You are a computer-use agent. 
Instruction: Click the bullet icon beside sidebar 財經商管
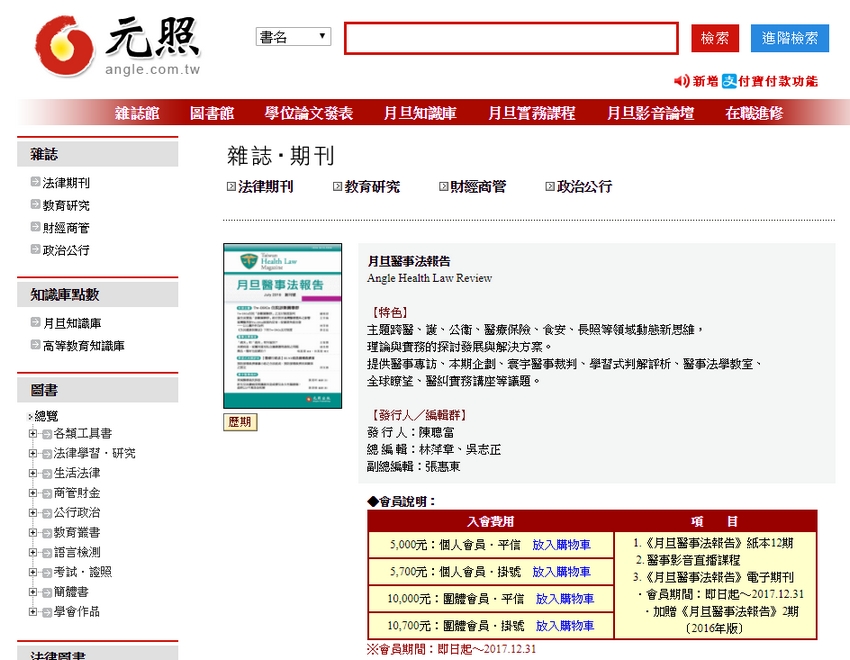35,227
